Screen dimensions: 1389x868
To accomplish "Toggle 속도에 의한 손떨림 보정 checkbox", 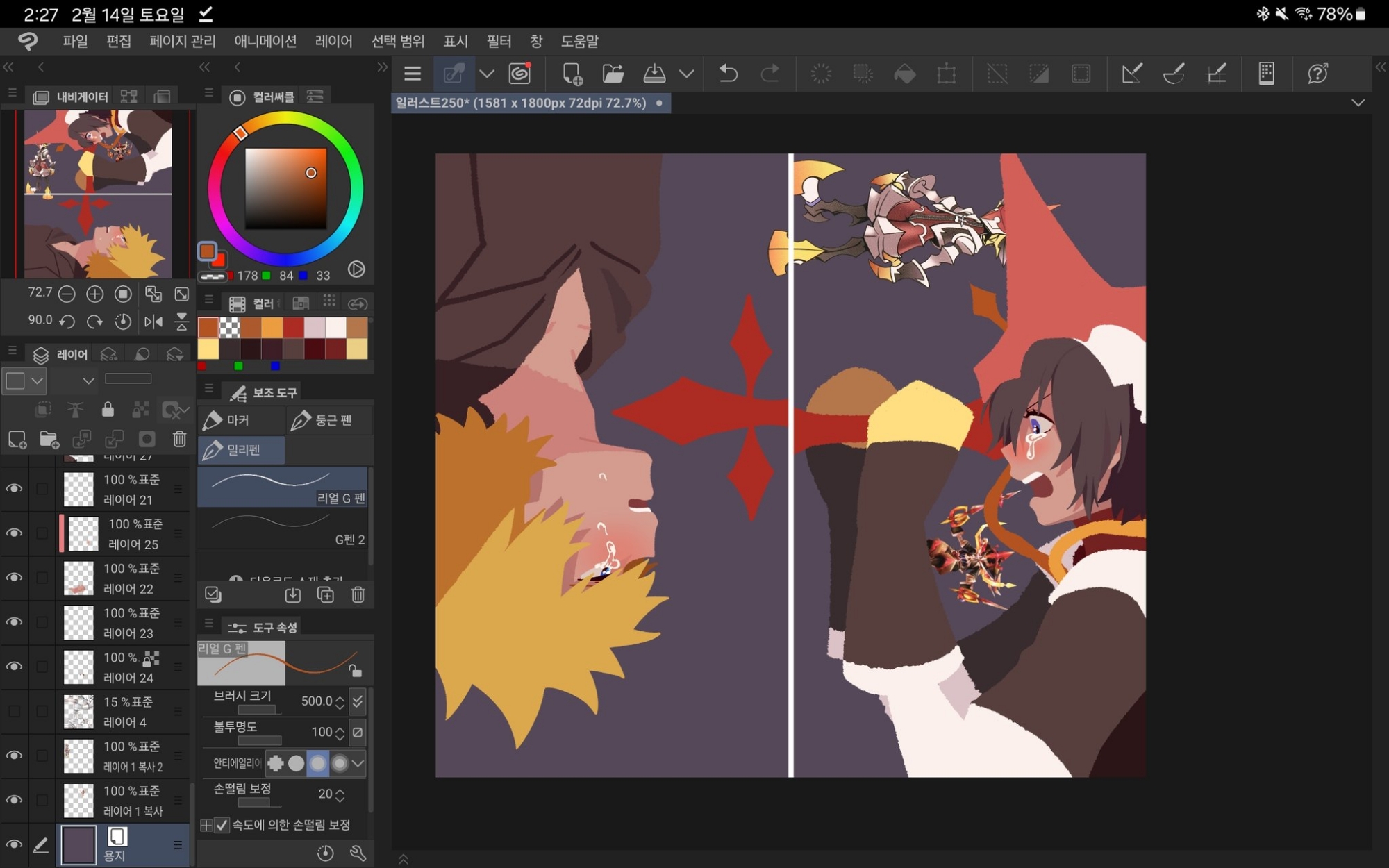I will (x=222, y=825).
